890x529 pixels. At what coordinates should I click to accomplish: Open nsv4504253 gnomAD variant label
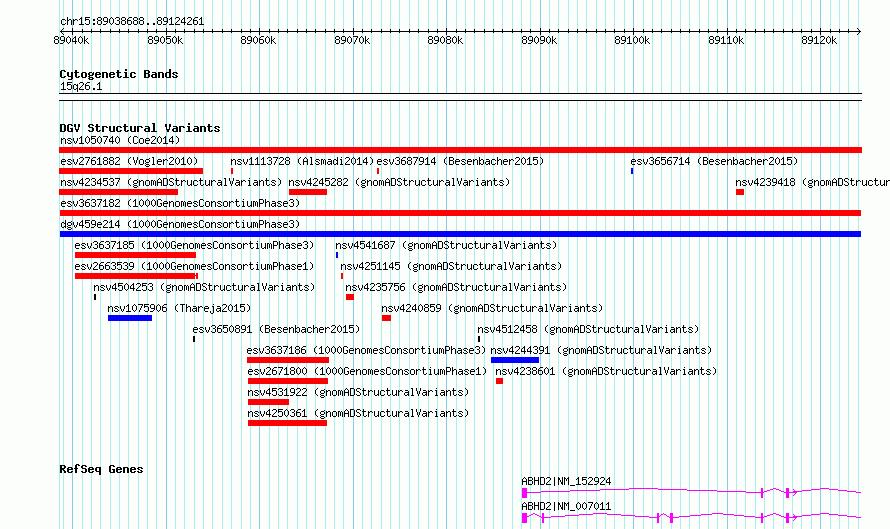pyautogui.click(x=204, y=287)
